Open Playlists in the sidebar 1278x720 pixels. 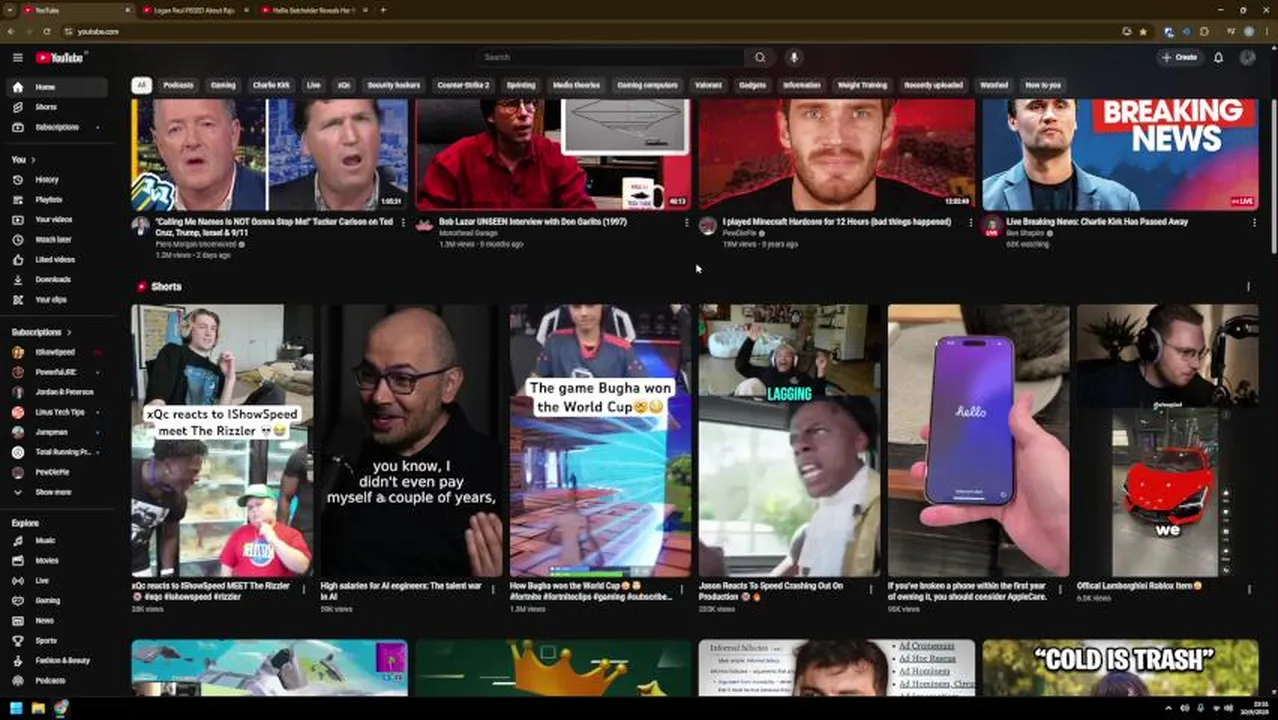click(57, 200)
